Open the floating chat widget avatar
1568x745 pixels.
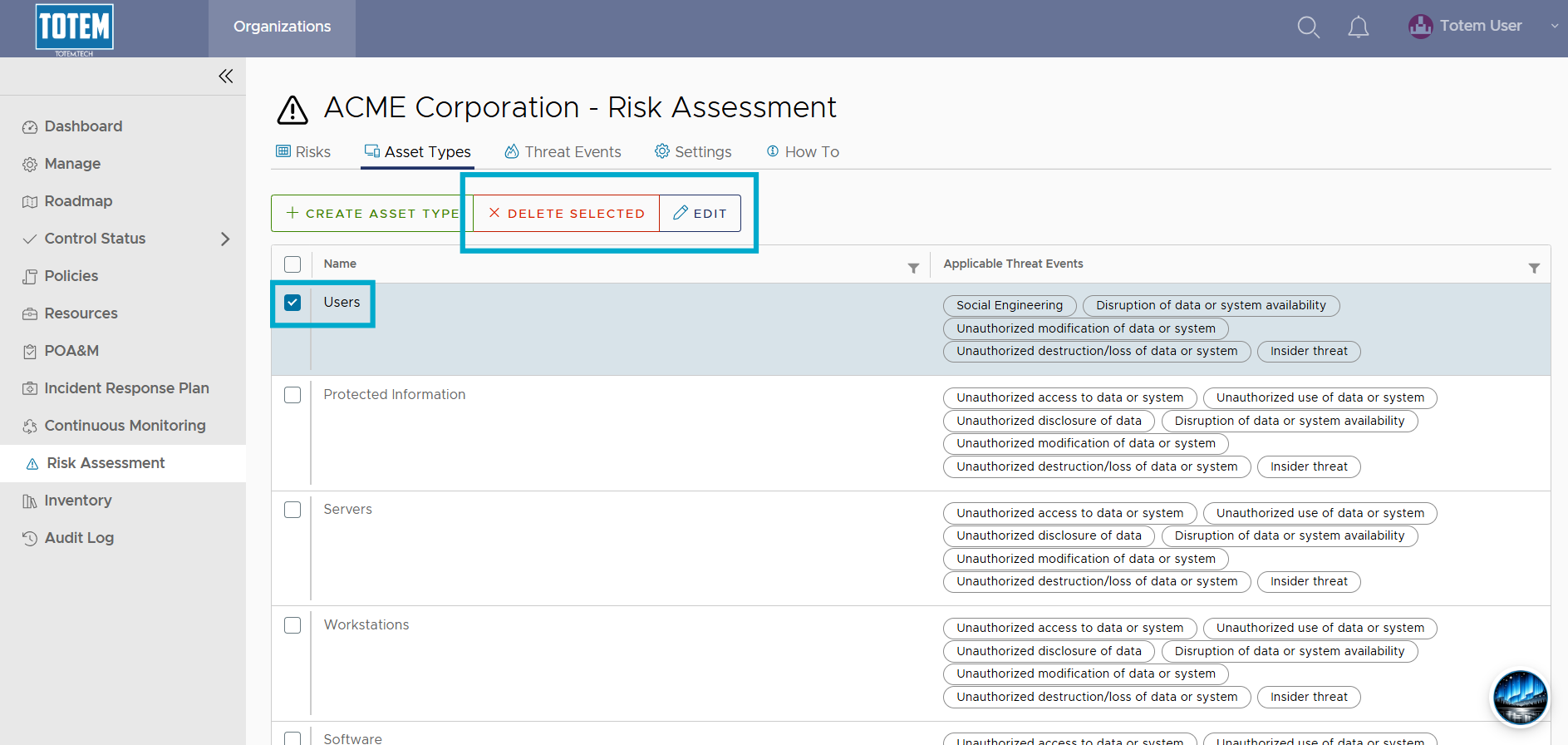click(1520, 698)
